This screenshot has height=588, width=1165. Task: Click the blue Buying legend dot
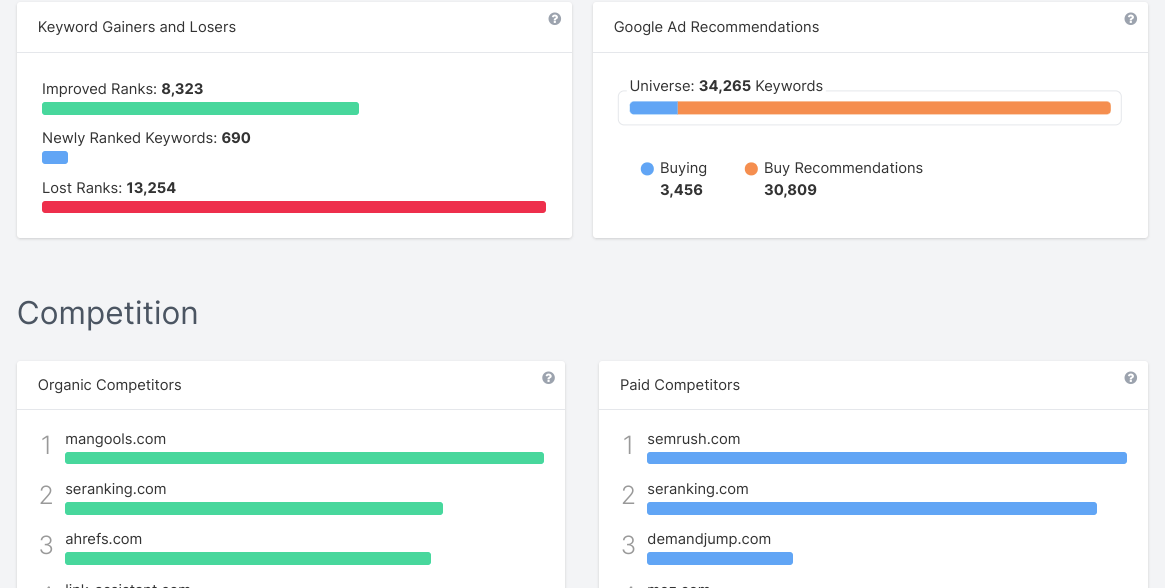(647, 169)
